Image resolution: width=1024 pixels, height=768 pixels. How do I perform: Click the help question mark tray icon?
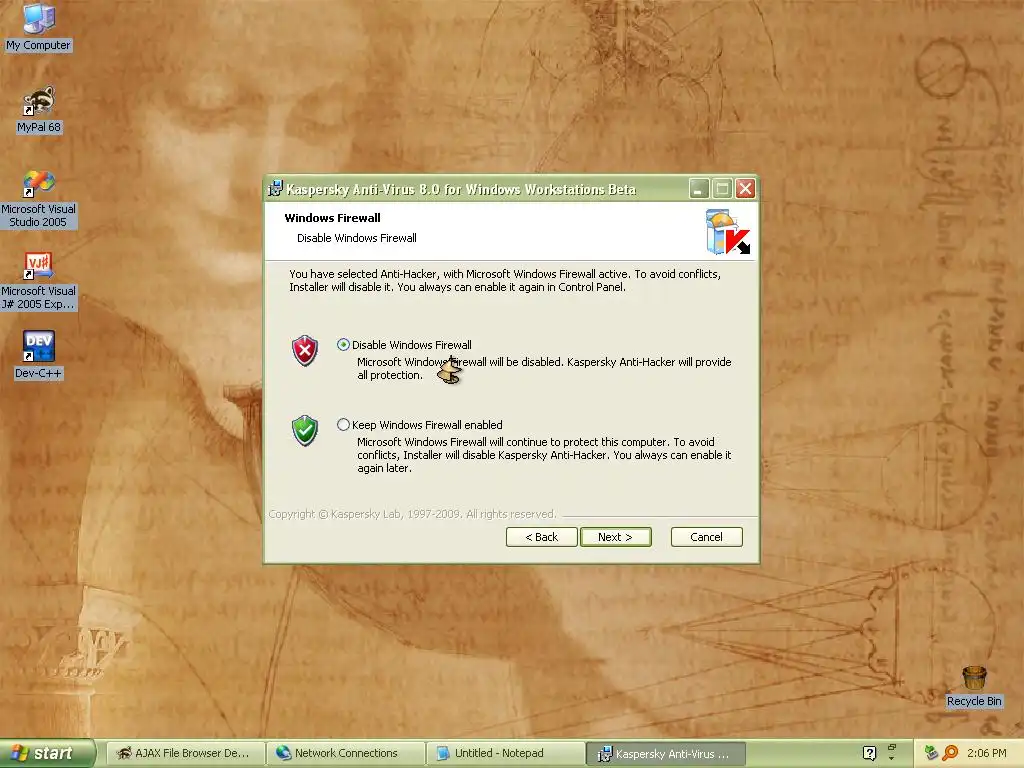coord(869,753)
